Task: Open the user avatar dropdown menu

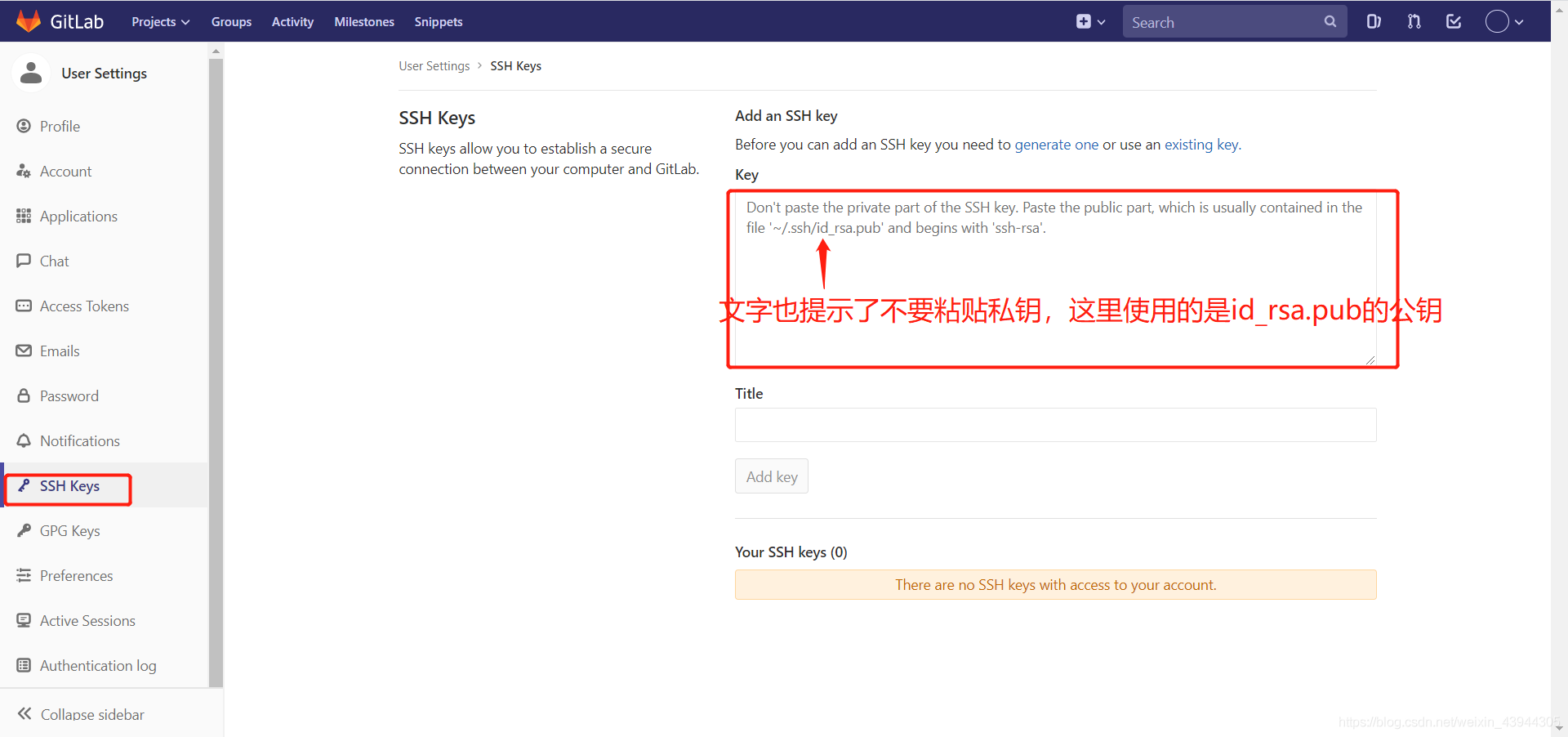Action: [x=1504, y=22]
